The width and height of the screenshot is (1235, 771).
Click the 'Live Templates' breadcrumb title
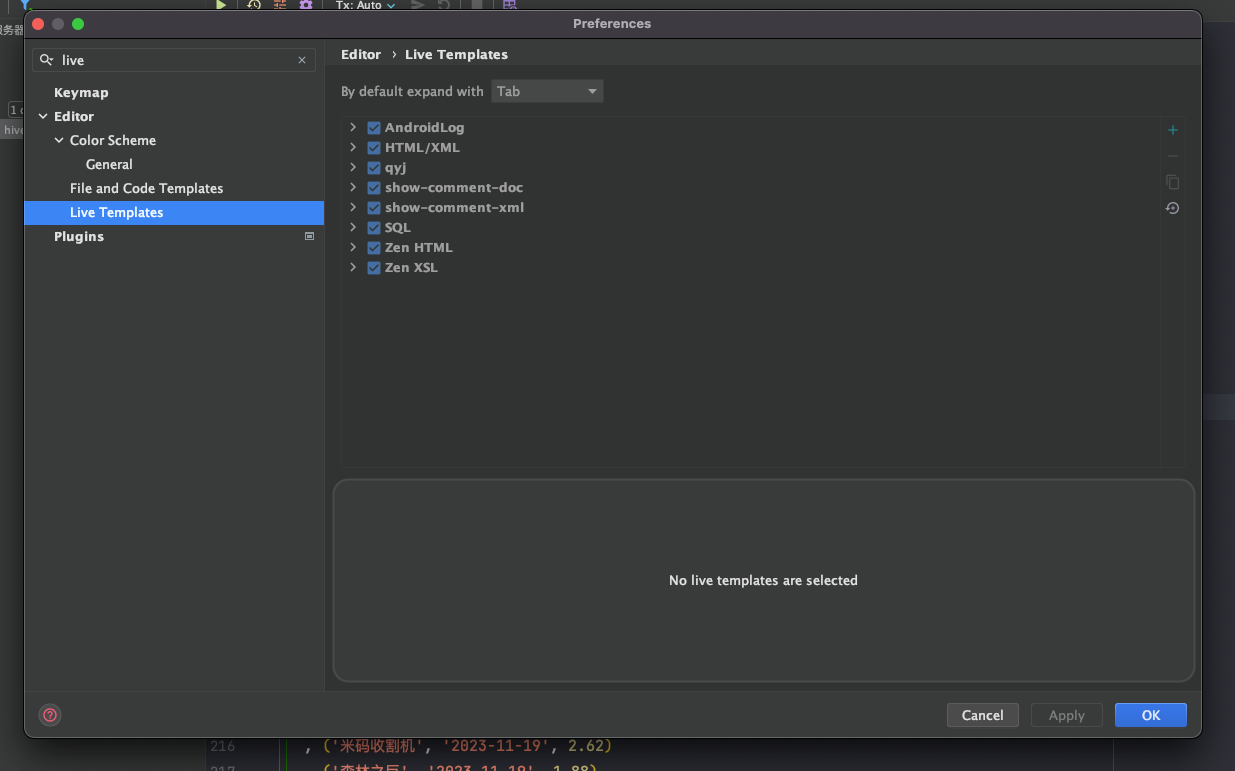[456, 55]
